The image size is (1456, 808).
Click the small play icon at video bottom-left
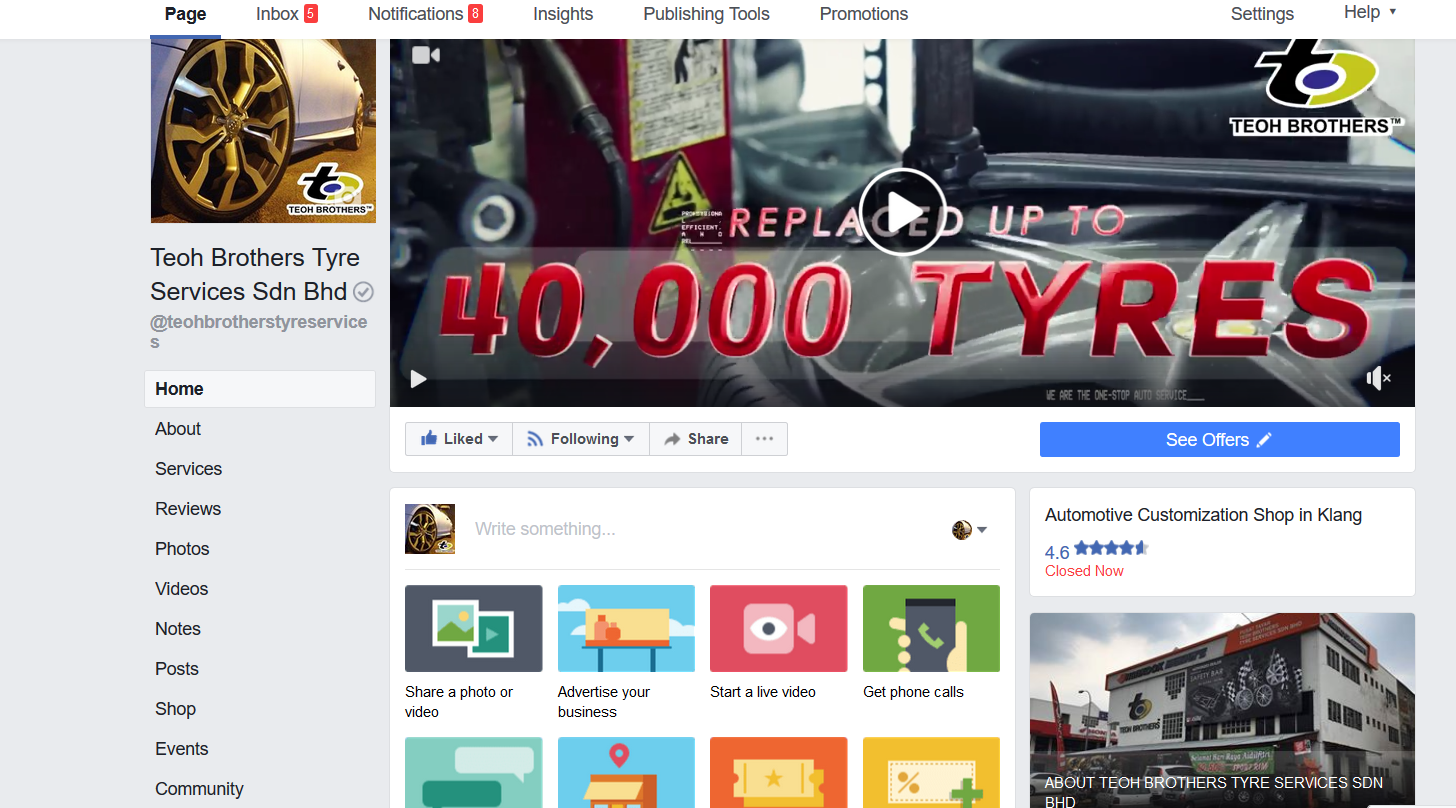[419, 379]
